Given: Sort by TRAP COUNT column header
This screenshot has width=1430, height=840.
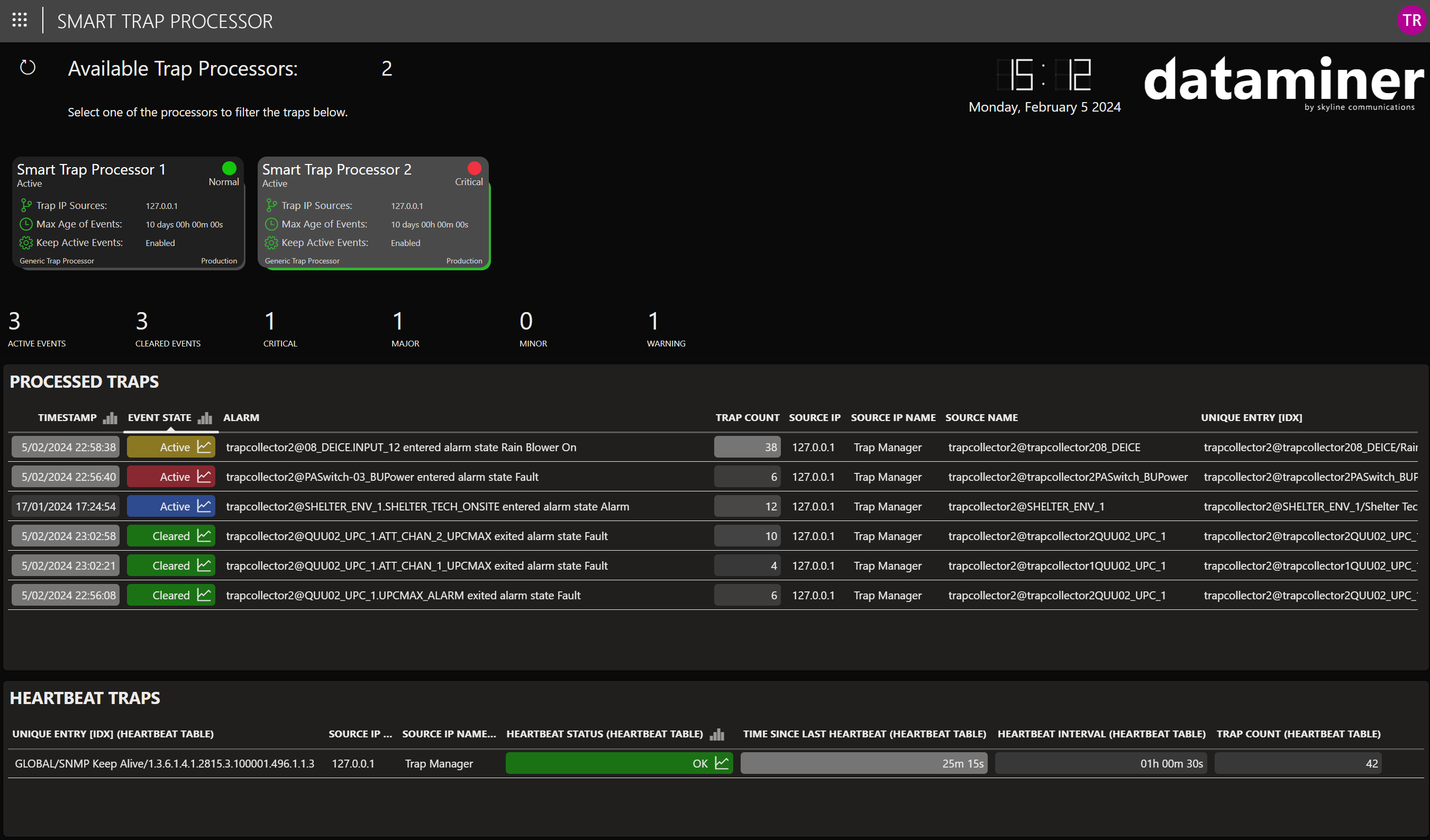Looking at the screenshot, I should click(747, 418).
